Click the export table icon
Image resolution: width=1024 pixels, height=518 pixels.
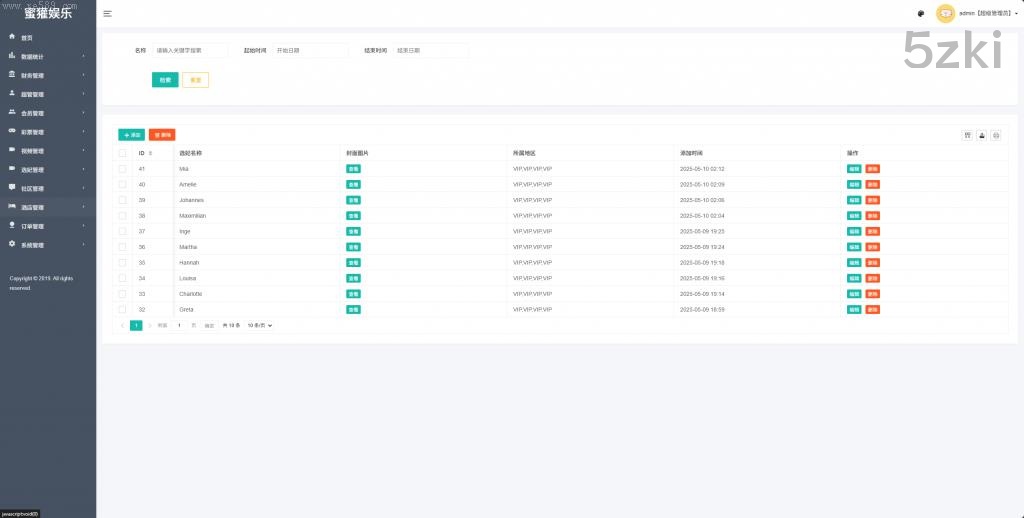981,135
